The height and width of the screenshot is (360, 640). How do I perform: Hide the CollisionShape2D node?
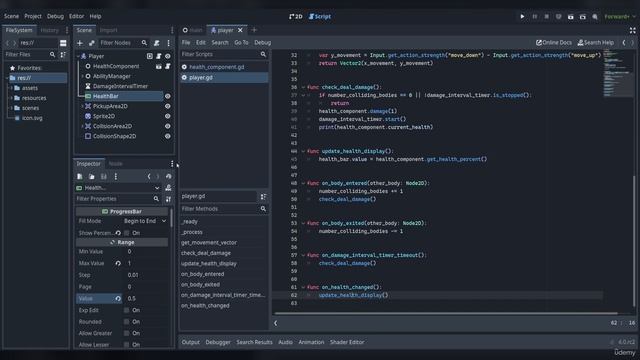coord(167,136)
